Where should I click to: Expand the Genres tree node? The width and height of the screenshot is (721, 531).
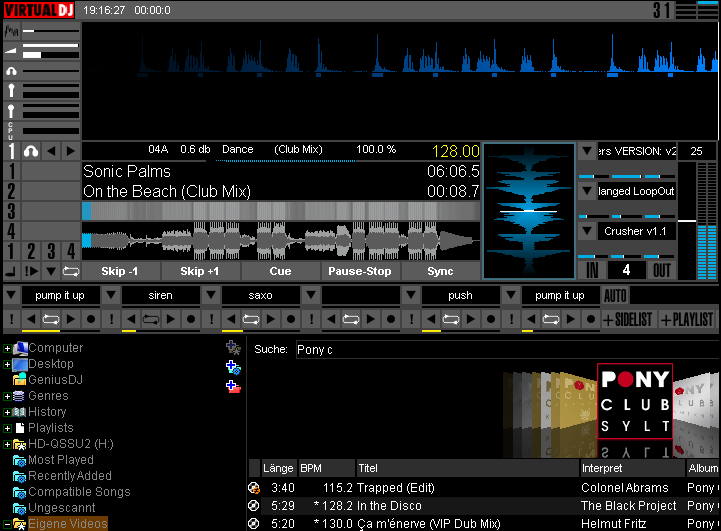(x=7, y=396)
